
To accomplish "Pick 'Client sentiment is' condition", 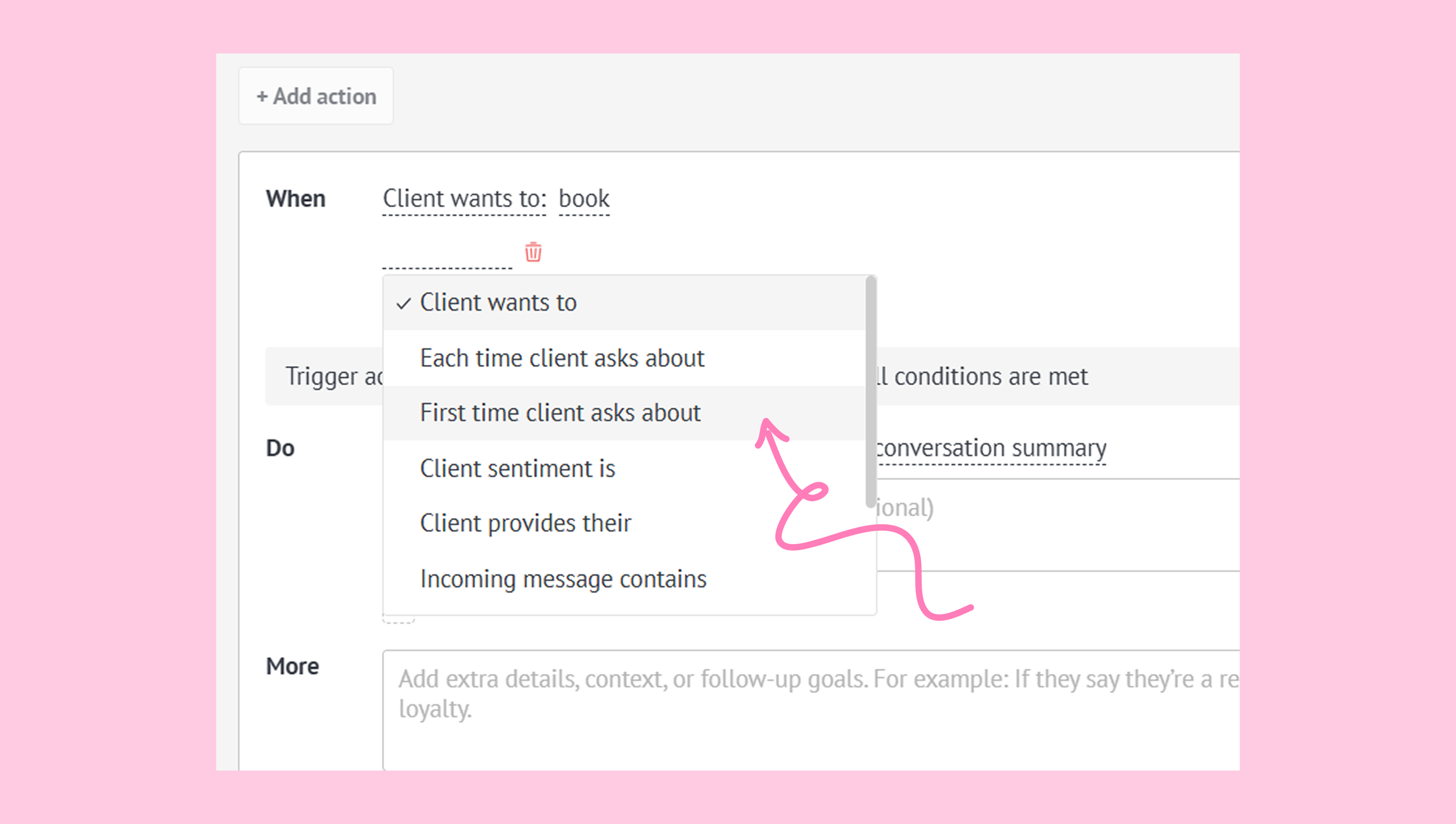I will (x=518, y=469).
